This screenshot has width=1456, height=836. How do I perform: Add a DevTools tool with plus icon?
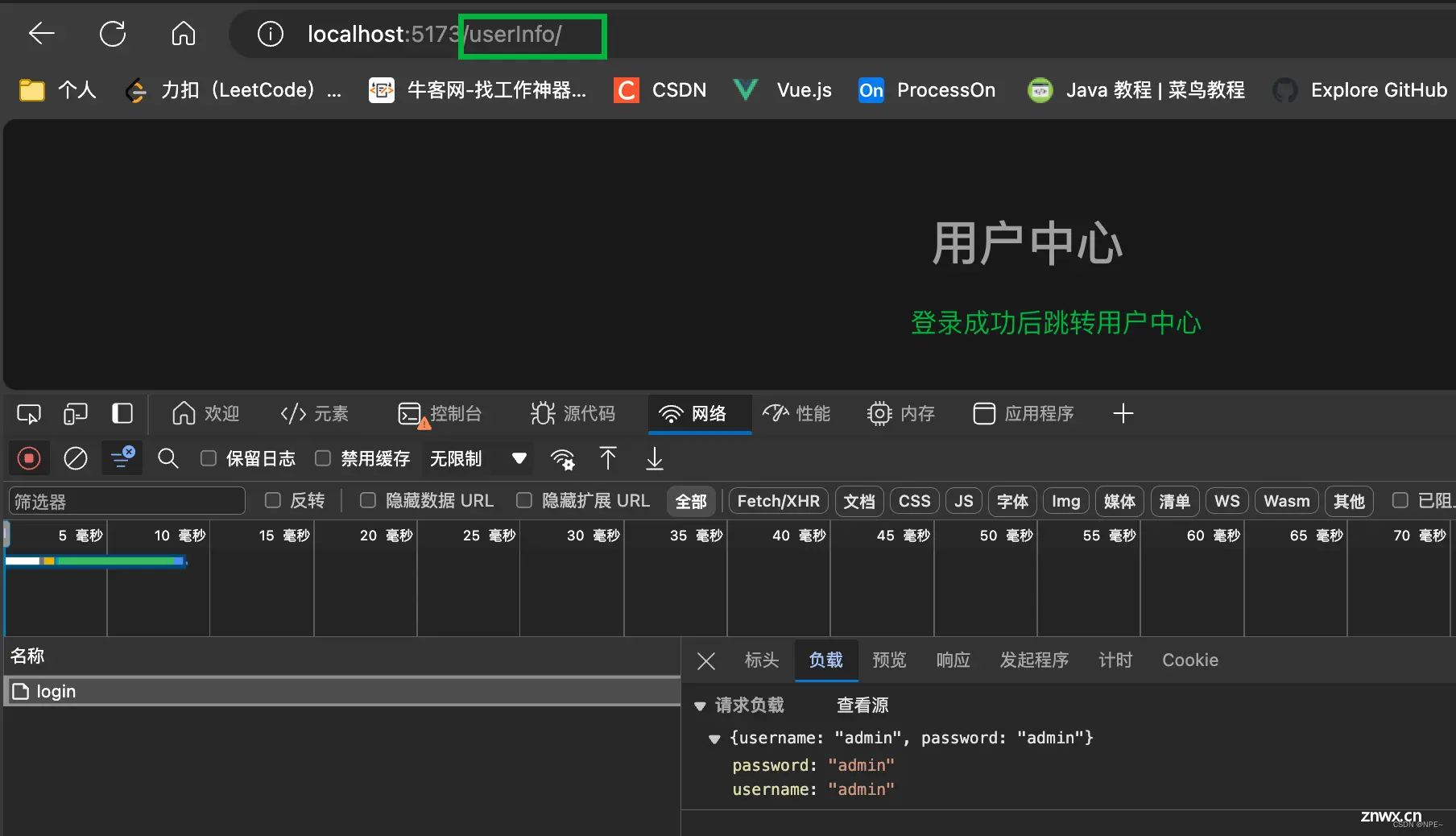tap(1123, 414)
